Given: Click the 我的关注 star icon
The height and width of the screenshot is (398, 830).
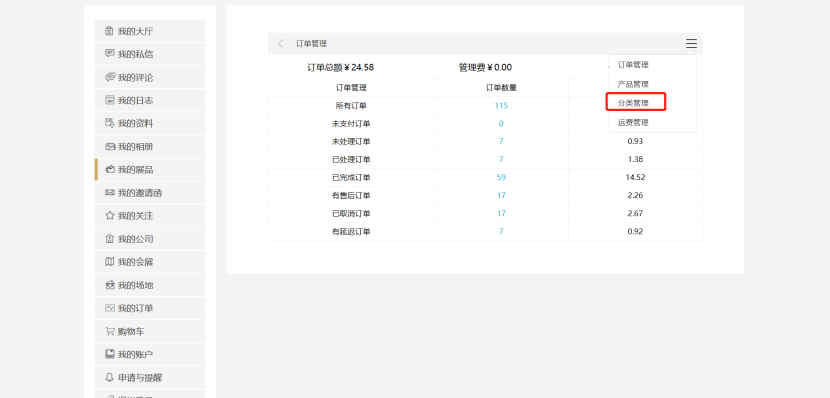Looking at the screenshot, I should point(110,215).
